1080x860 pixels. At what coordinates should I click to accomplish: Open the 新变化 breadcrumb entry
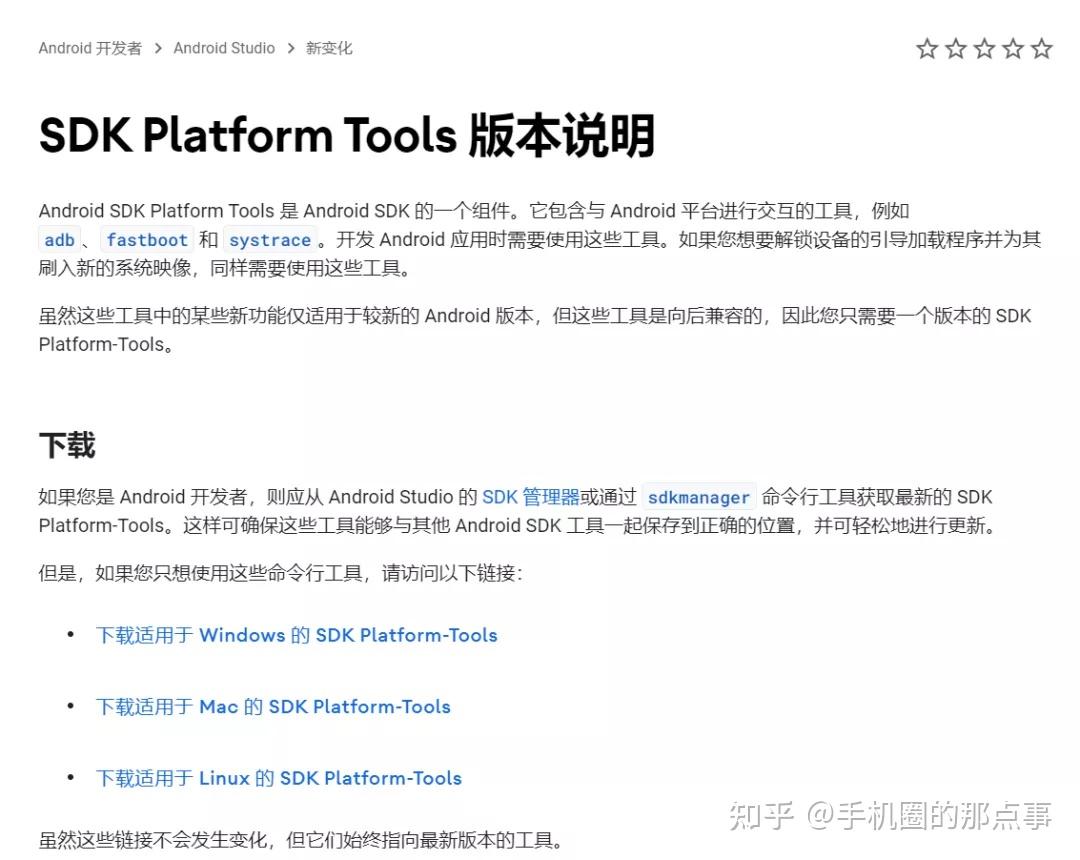pyautogui.click(x=330, y=47)
